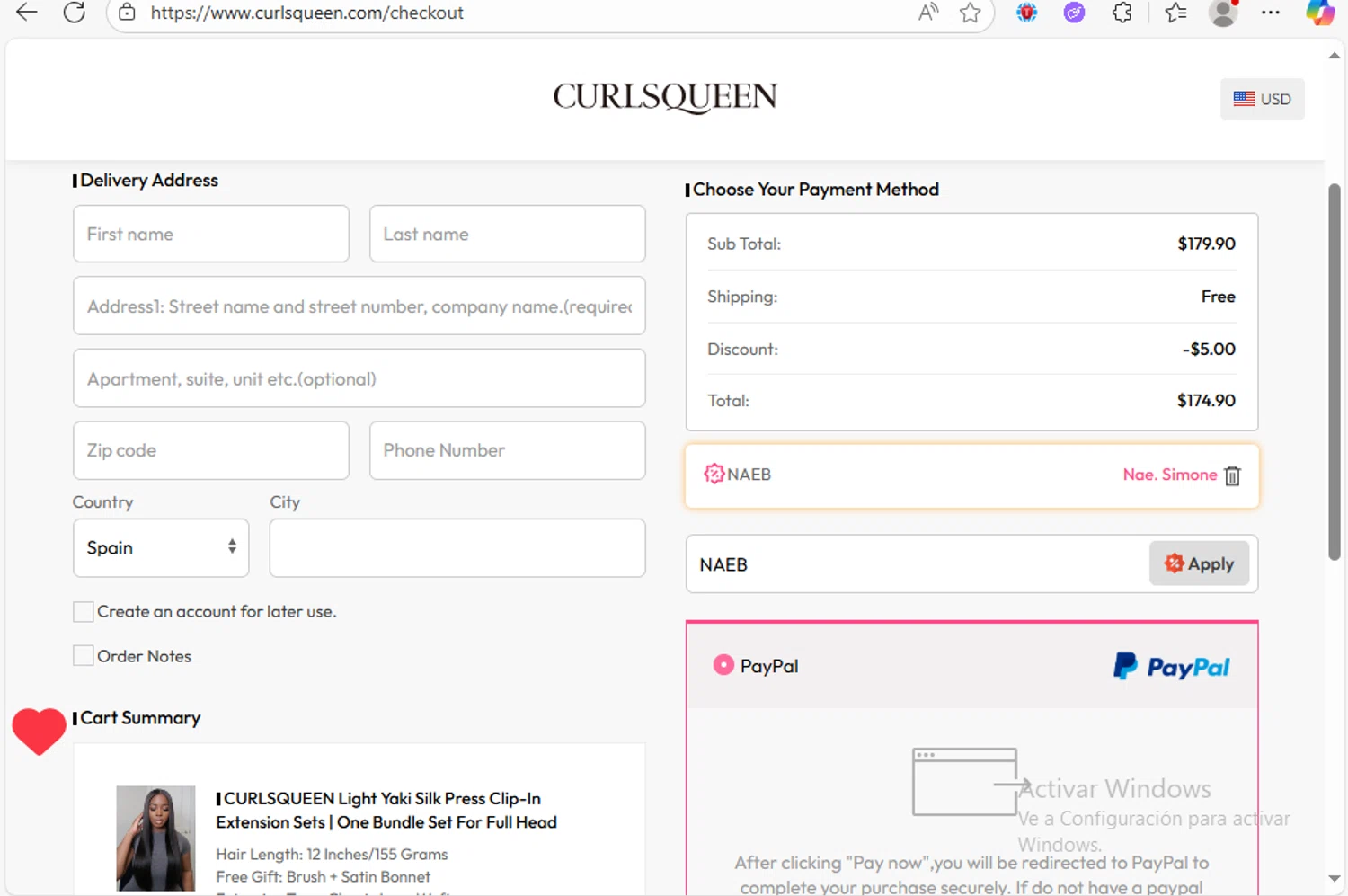Viewport: 1348px width, 896px height.
Task: Open the USD currency selector
Action: click(x=1262, y=99)
